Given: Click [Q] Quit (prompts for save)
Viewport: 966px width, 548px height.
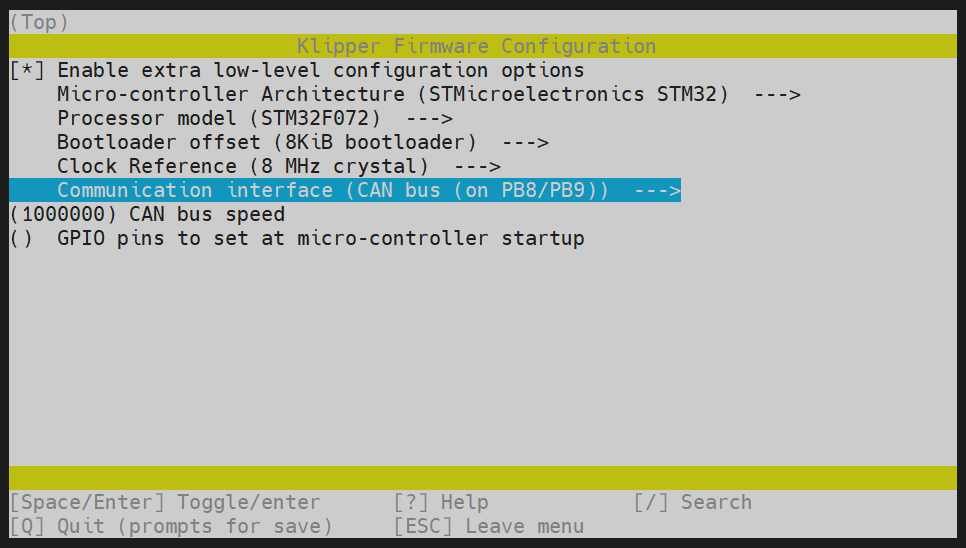Looking at the screenshot, I should pos(171,527).
